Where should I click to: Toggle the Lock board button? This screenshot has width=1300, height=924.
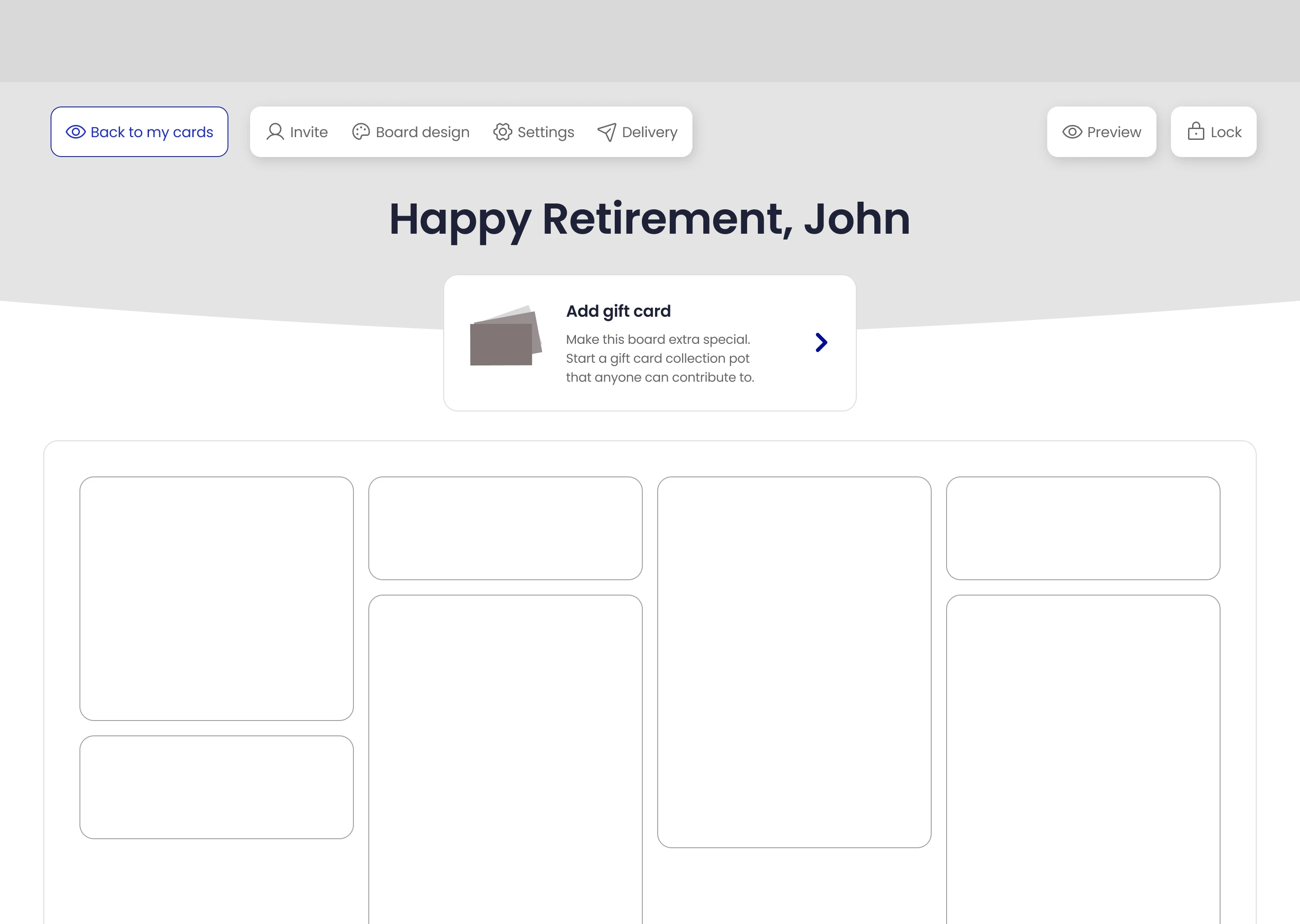(x=1213, y=132)
